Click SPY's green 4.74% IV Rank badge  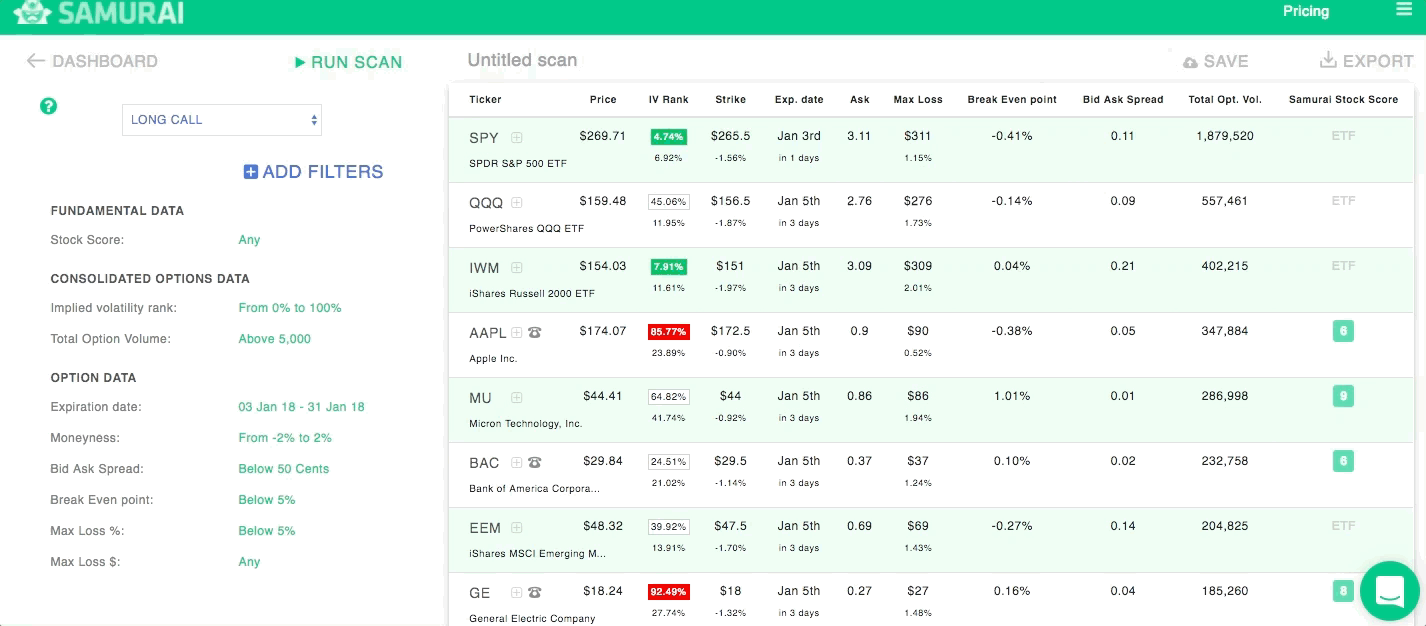(x=669, y=136)
